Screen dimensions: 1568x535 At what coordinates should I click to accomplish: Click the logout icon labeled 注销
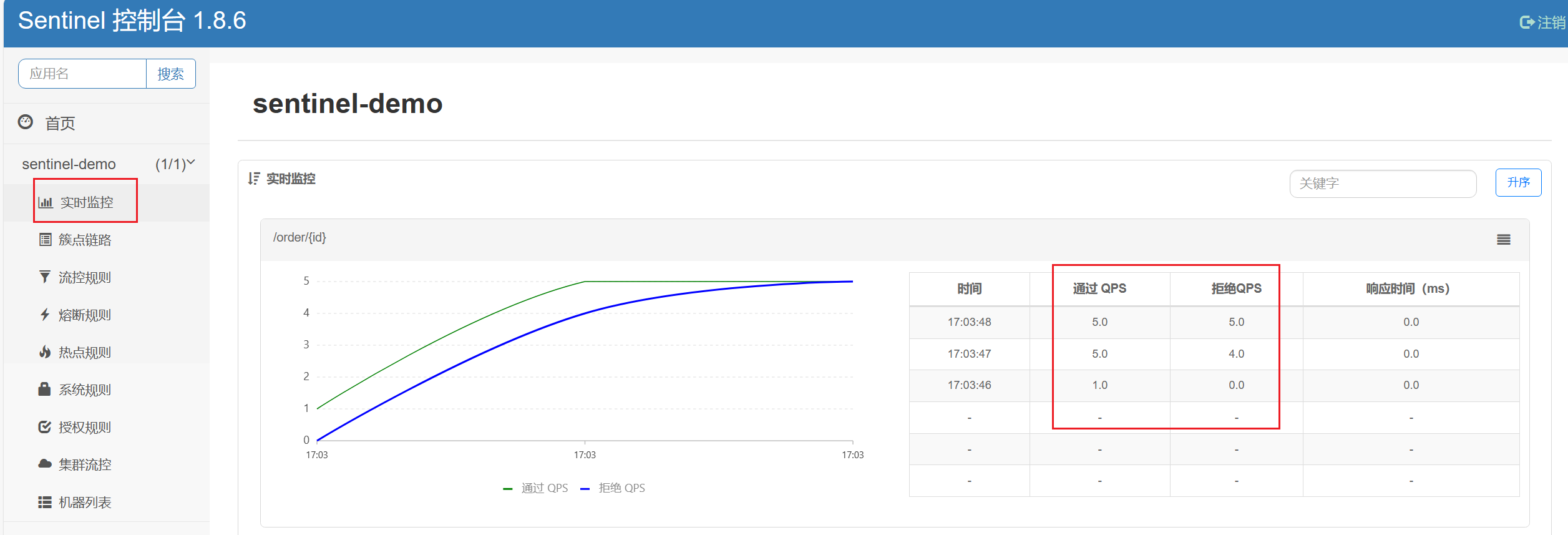tap(1526, 22)
